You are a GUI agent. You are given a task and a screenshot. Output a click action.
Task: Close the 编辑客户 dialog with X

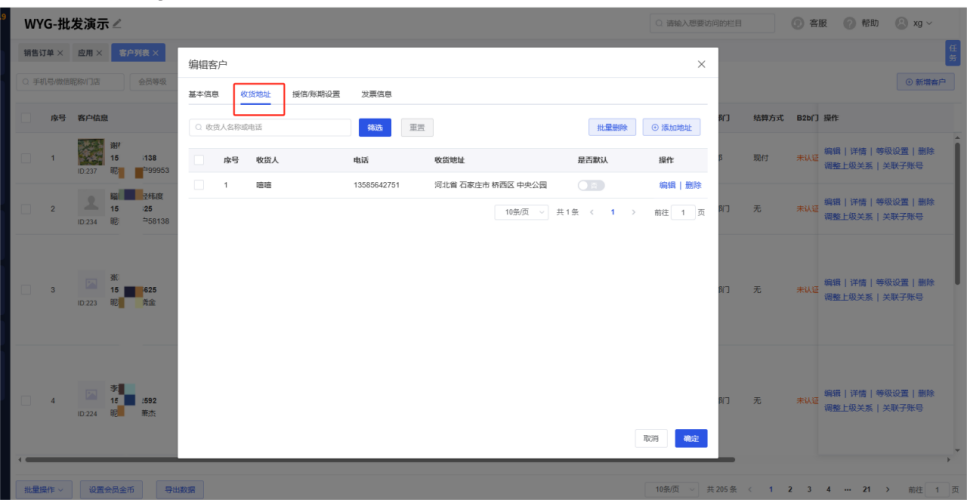point(700,65)
